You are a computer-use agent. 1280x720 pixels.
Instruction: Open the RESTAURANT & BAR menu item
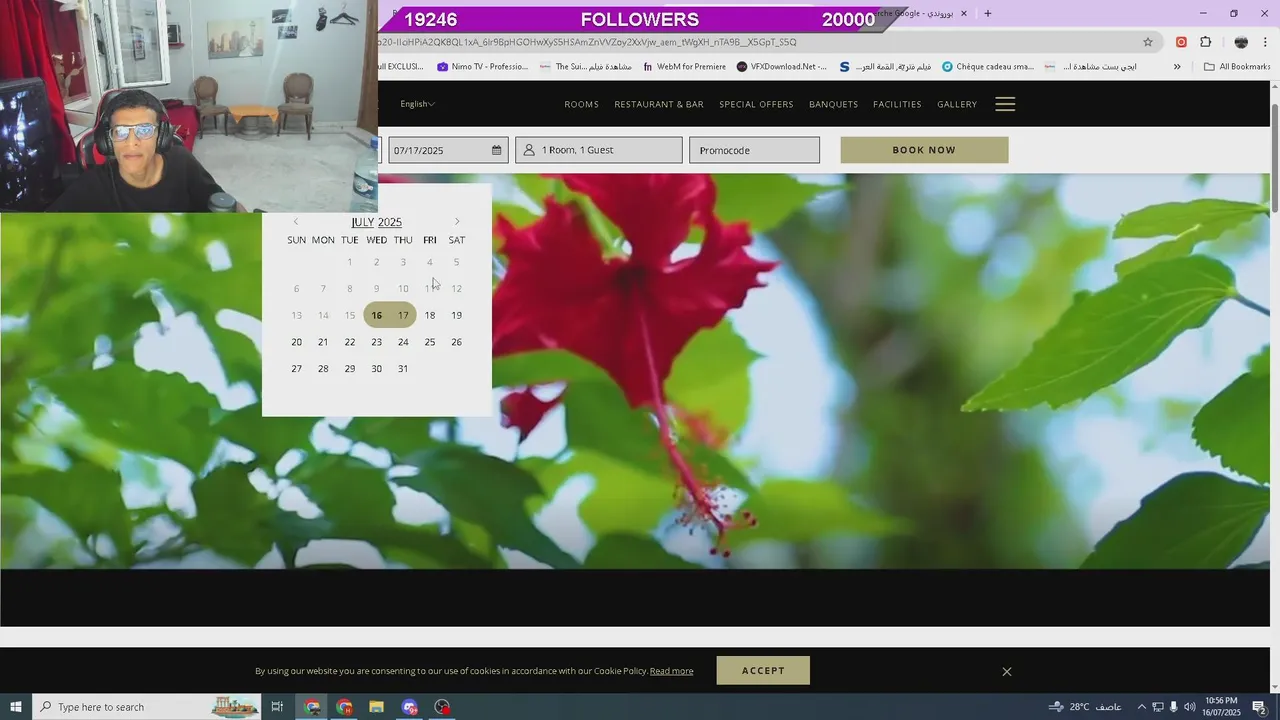click(x=659, y=104)
